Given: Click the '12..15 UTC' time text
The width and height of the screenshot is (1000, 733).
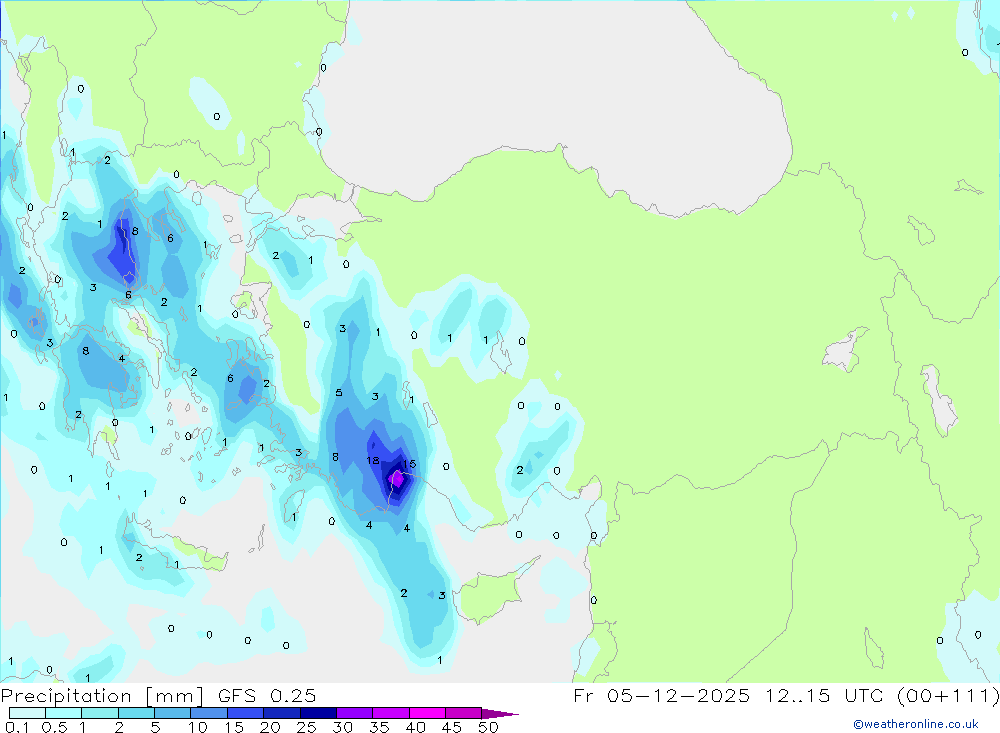Looking at the screenshot, I should 825,695.
